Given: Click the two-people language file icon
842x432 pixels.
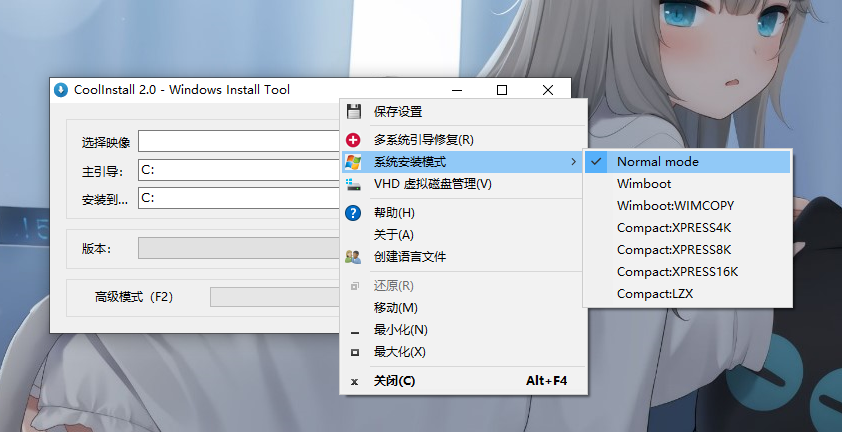Looking at the screenshot, I should (x=353, y=257).
